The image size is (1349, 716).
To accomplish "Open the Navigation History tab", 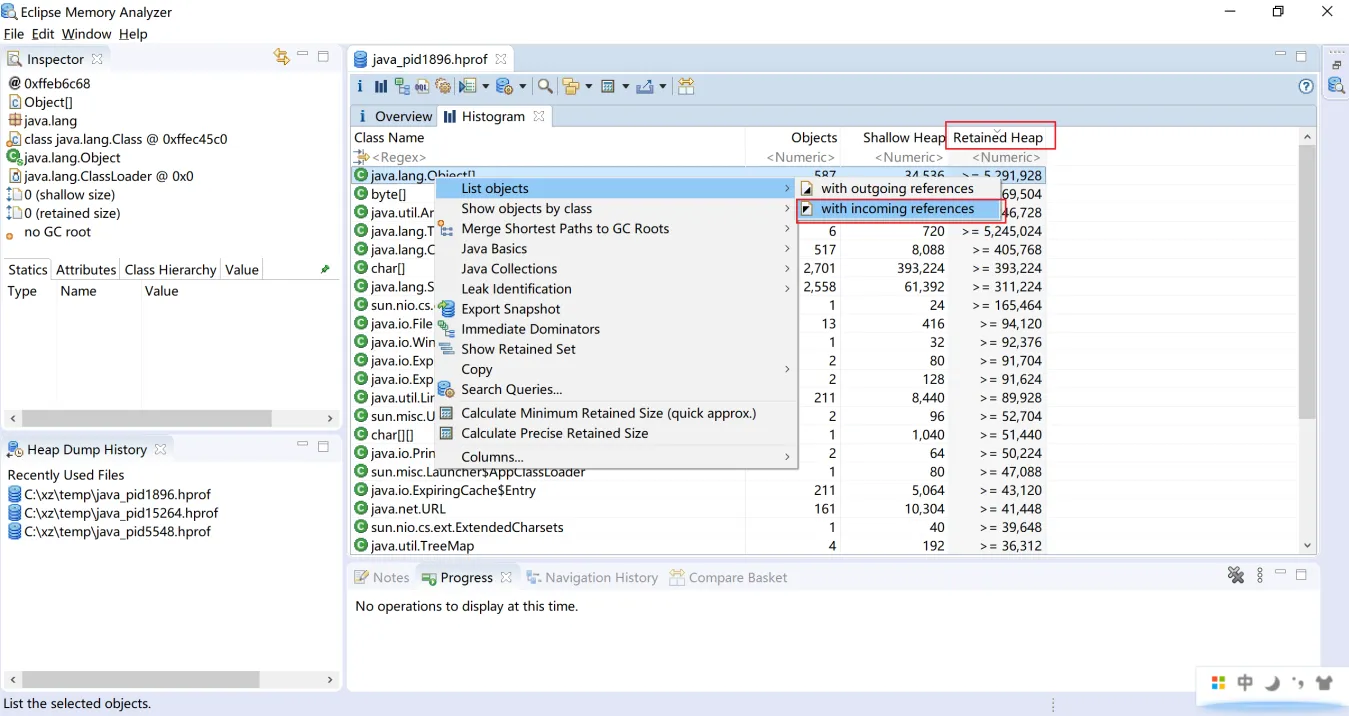I will point(591,578).
